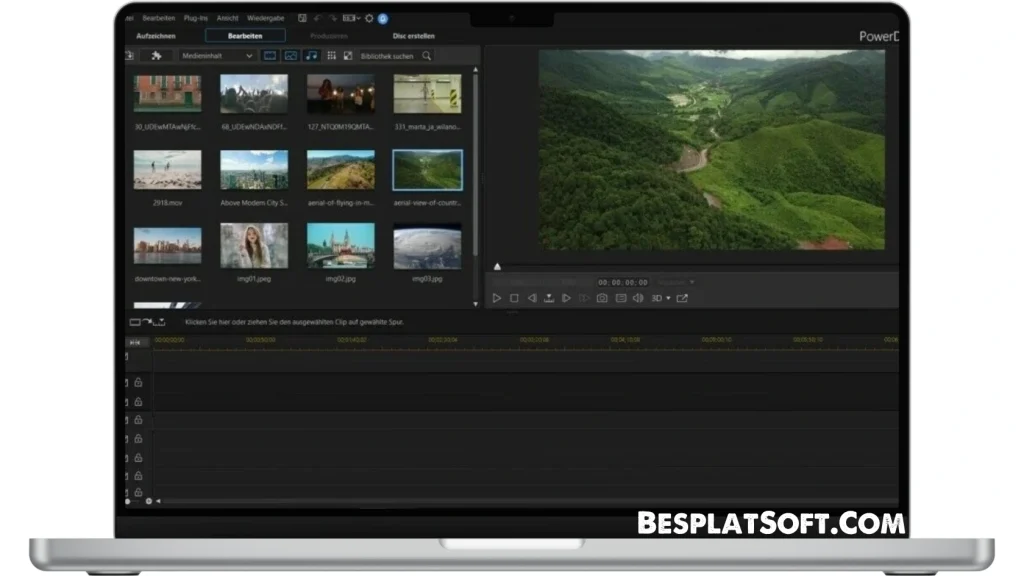Click the speaker volume icon in preview controls
1024x576 pixels.
[x=638, y=298]
